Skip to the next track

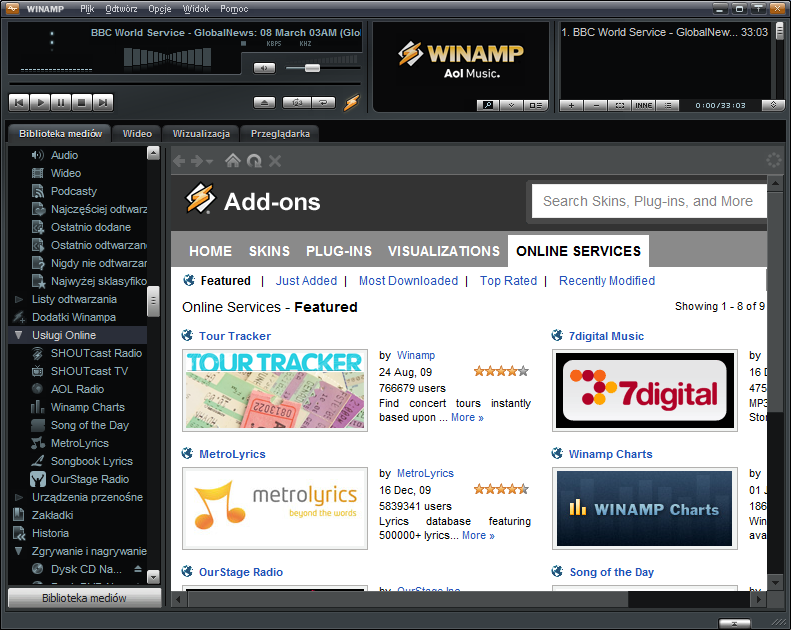point(103,103)
